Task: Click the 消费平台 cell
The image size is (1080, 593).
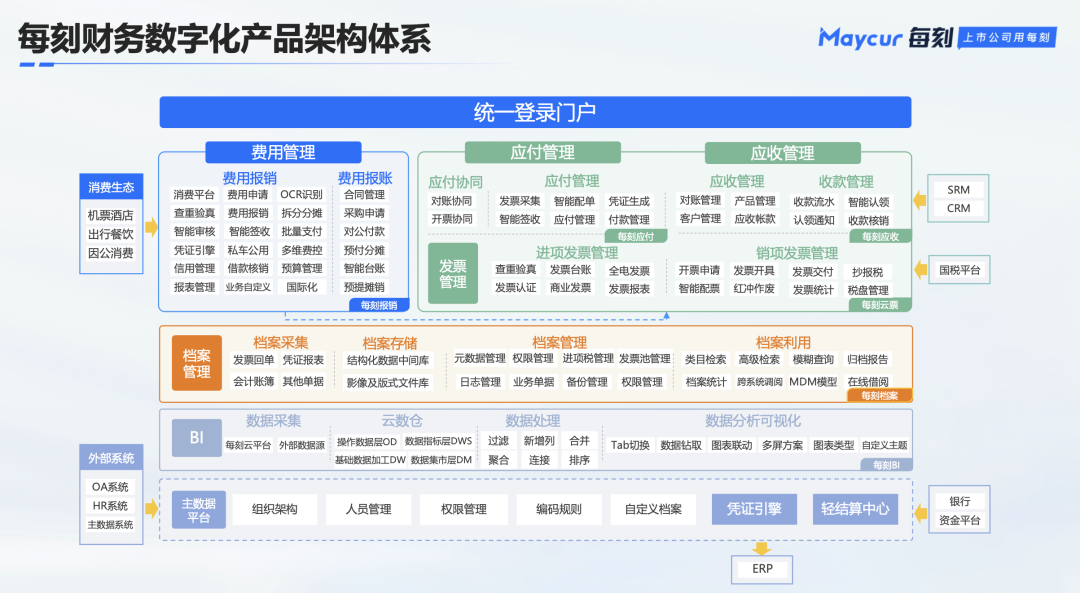Action: pos(194,194)
